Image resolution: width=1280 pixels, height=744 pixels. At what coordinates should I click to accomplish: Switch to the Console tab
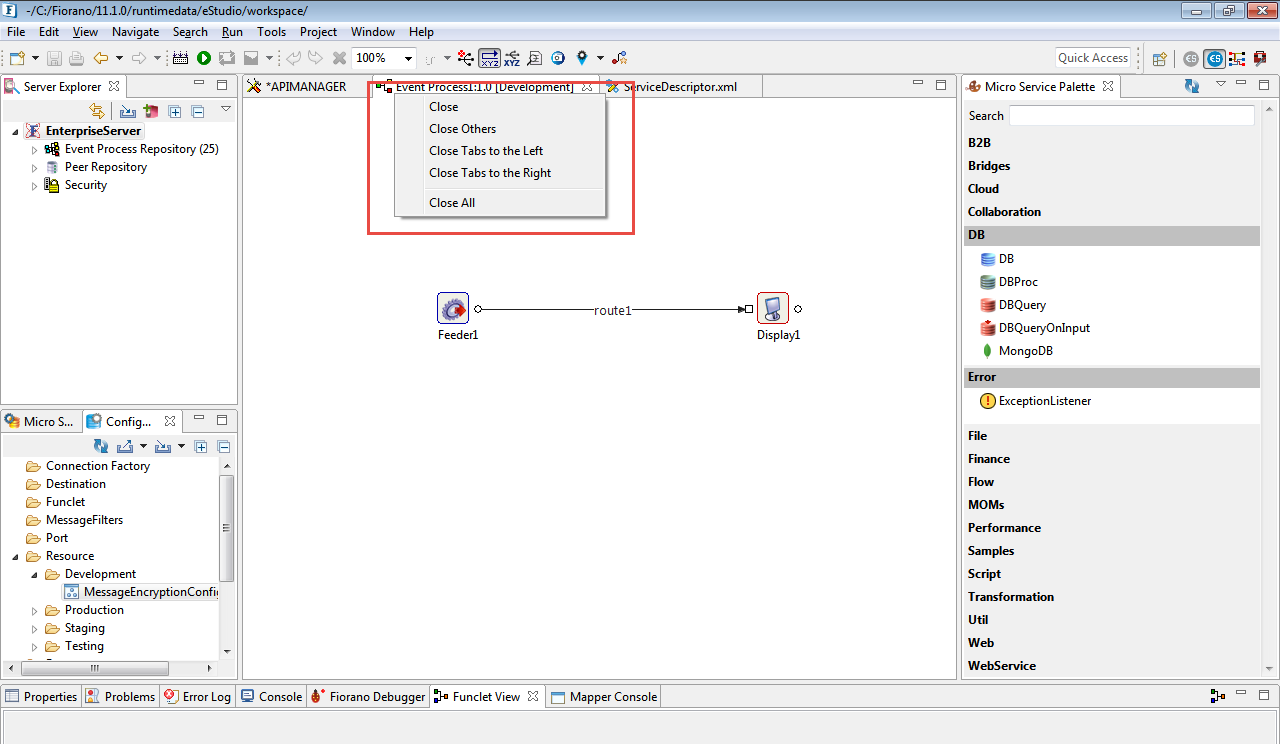coord(279,697)
